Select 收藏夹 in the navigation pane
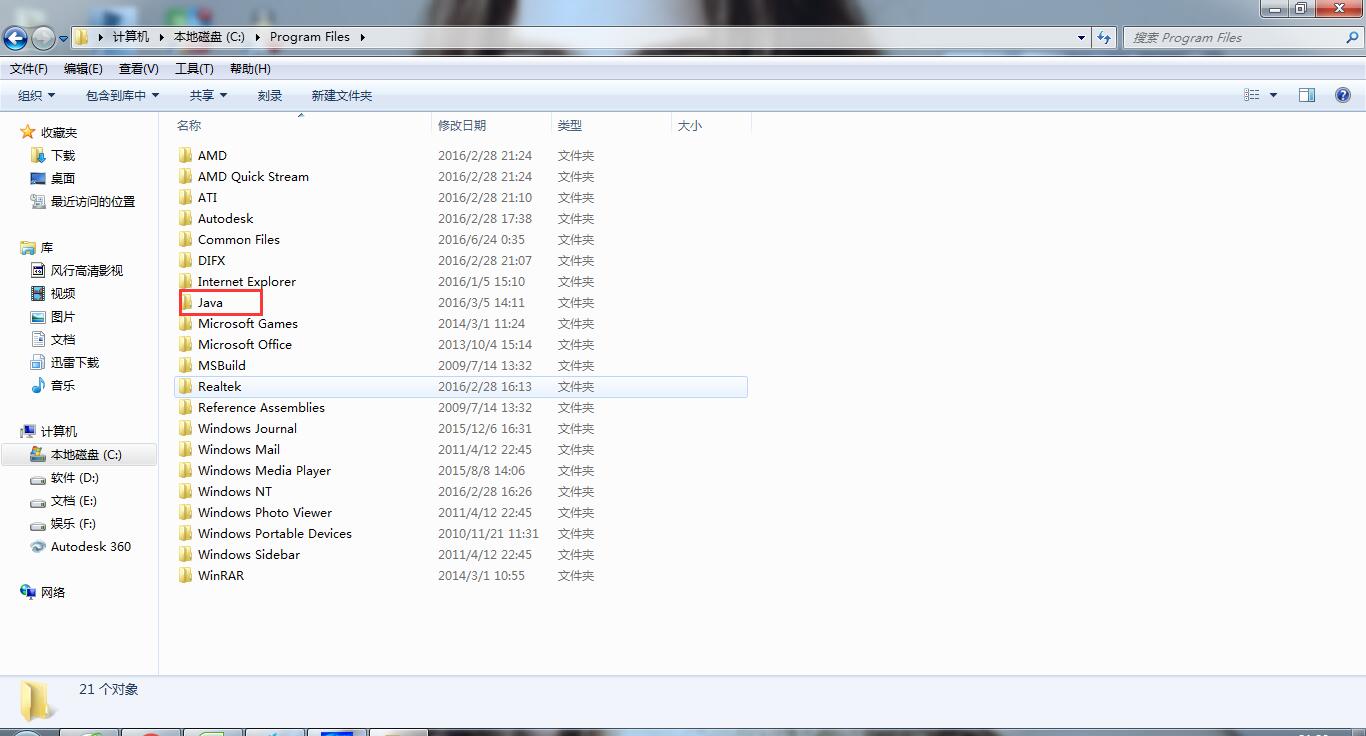Screen dimensions: 1366x736 click(59, 132)
